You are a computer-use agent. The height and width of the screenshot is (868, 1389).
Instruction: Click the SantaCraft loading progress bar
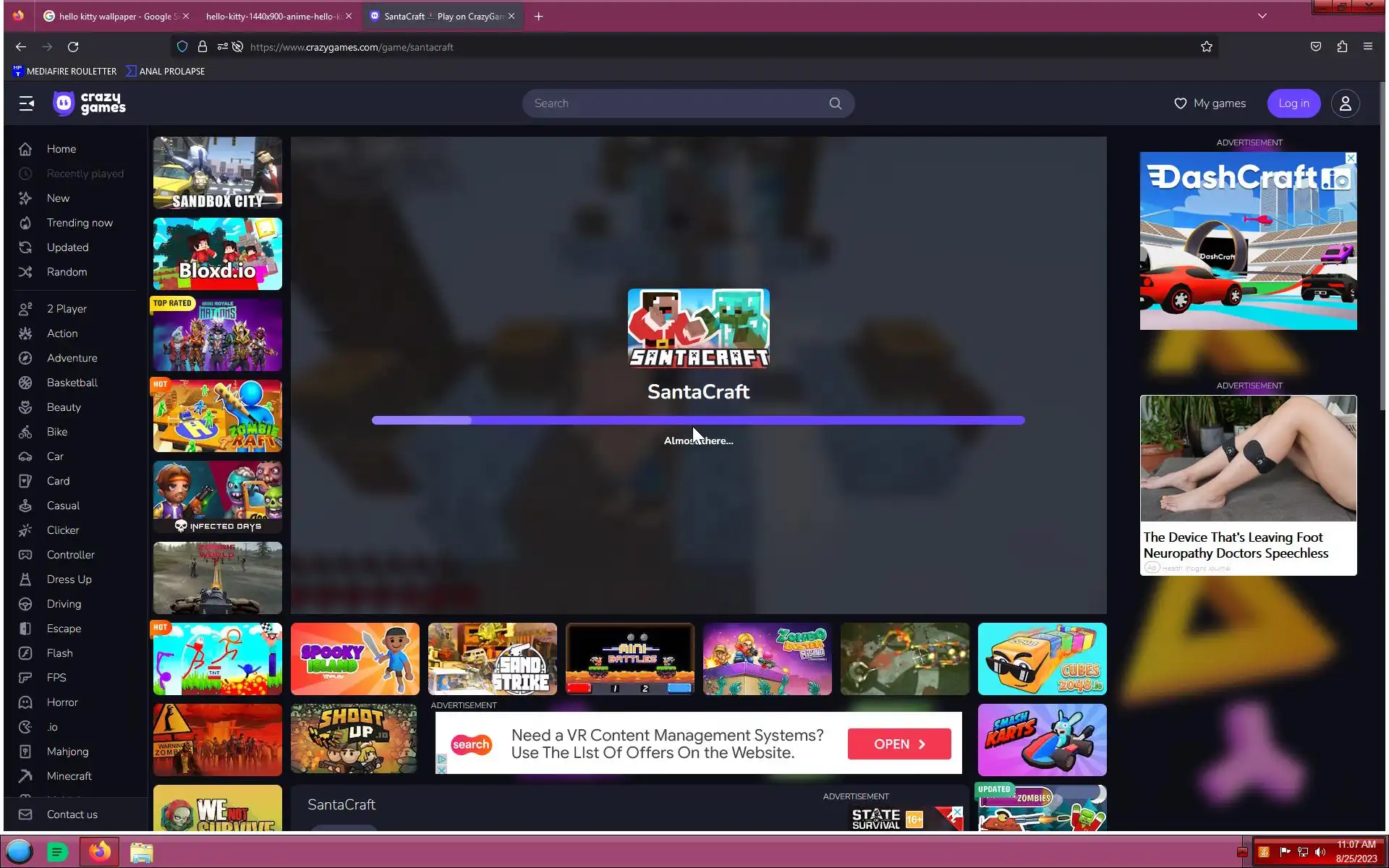(697, 420)
